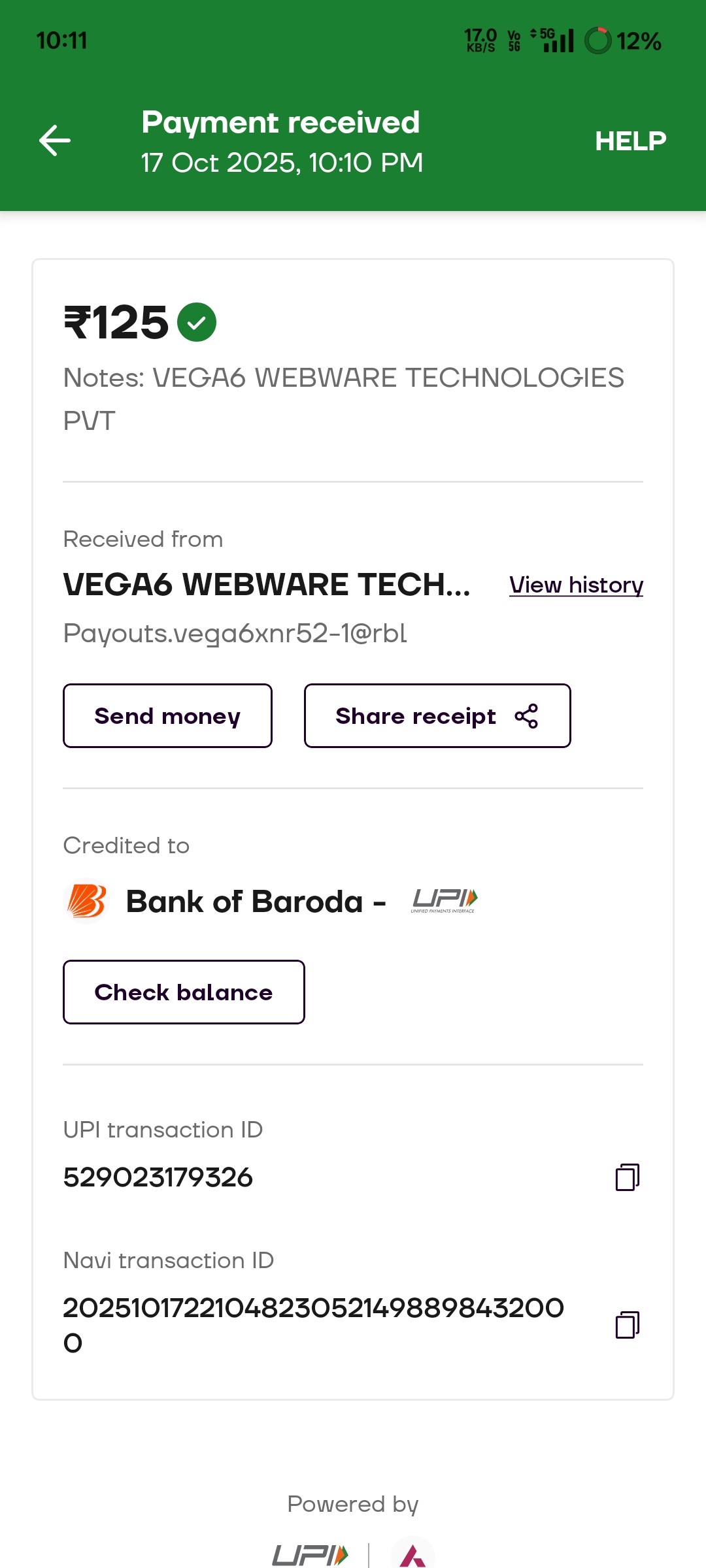Tap the Navi transaction ID number
The image size is (706, 1568).
[313, 1309]
